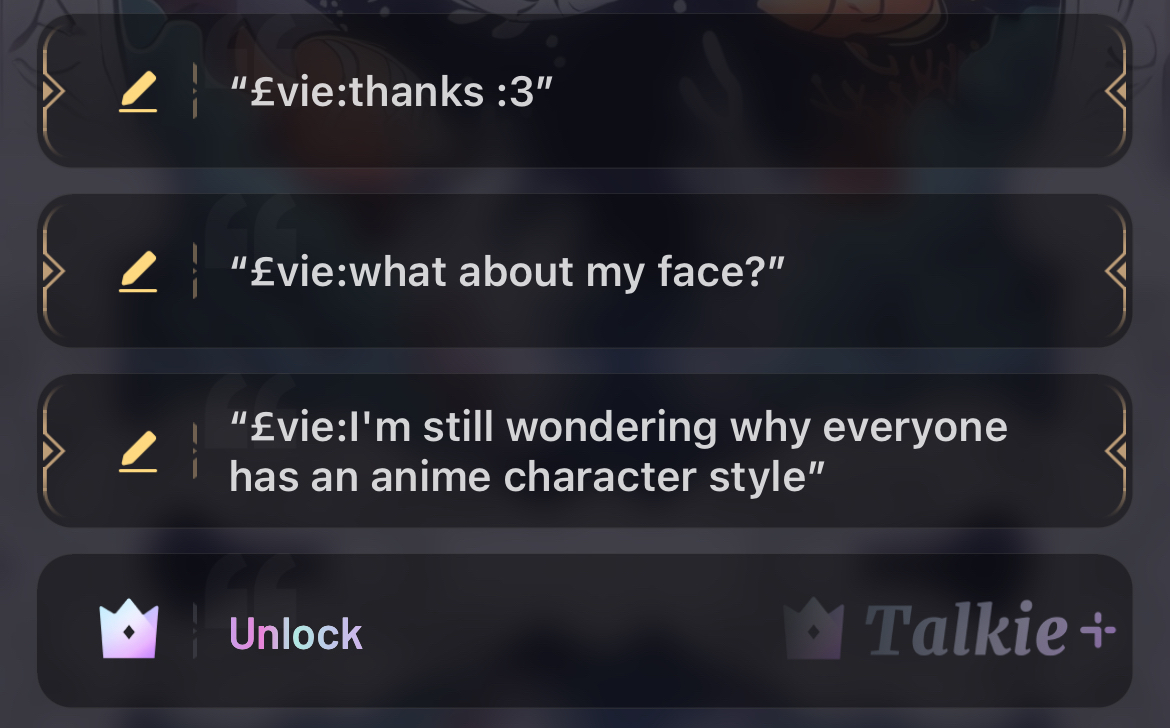Tap the gold arrow left of "thanks :3"
Screen dimensions: 1170x728
pyautogui.click(x=52, y=91)
